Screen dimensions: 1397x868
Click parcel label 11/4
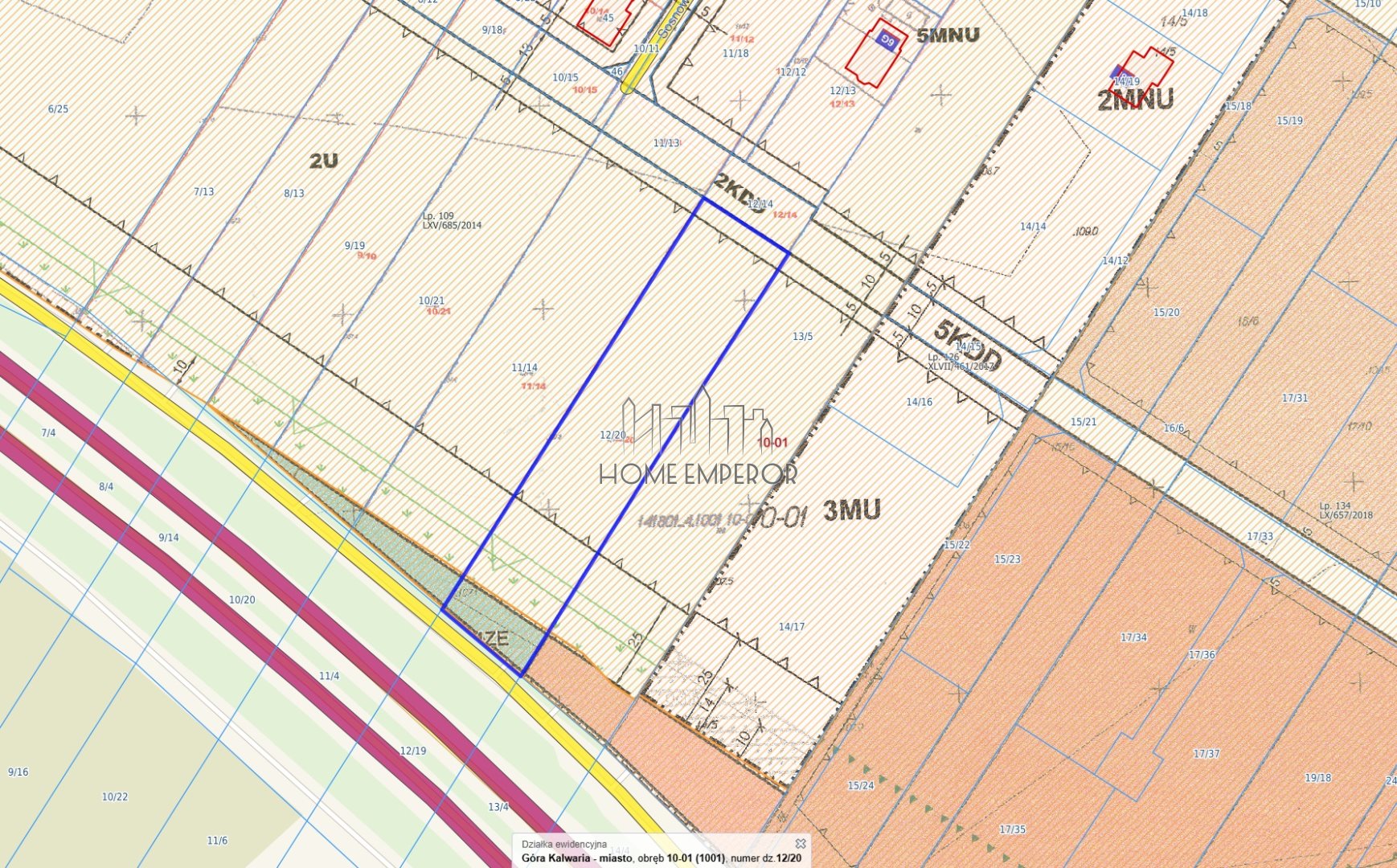pyautogui.click(x=329, y=676)
